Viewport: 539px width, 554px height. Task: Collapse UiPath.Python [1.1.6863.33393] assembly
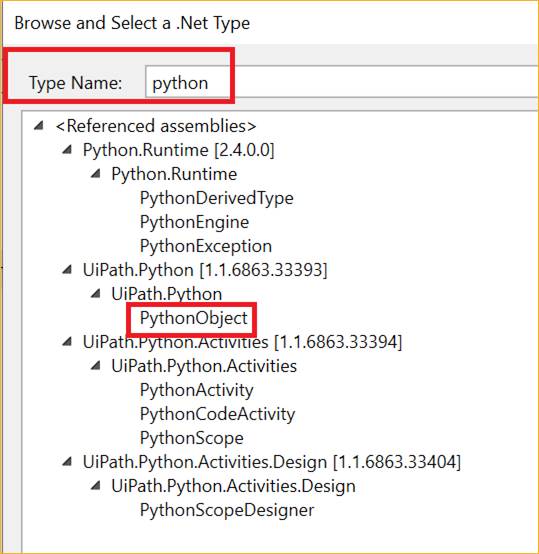67,270
